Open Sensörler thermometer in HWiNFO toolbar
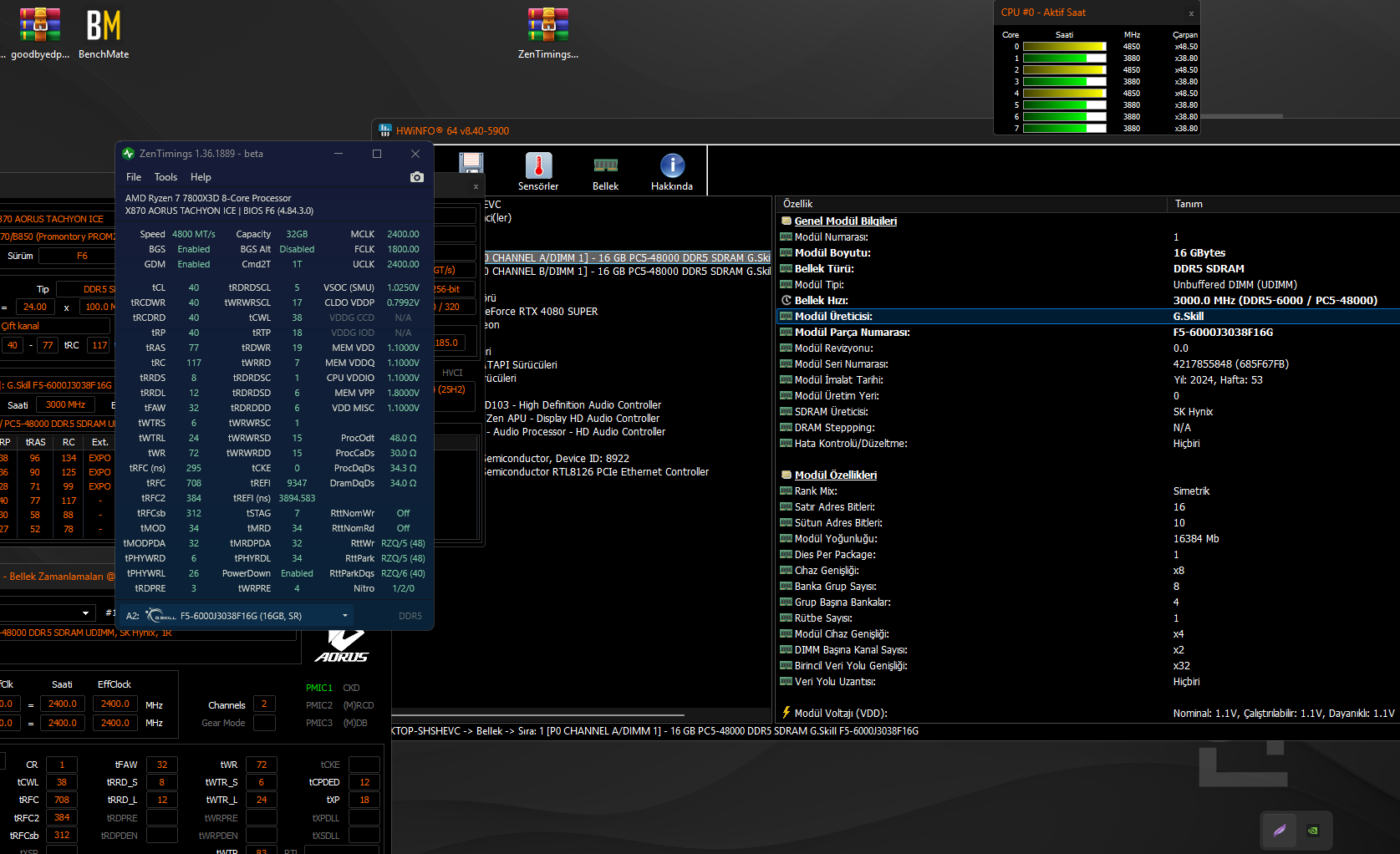 pos(538,172)
